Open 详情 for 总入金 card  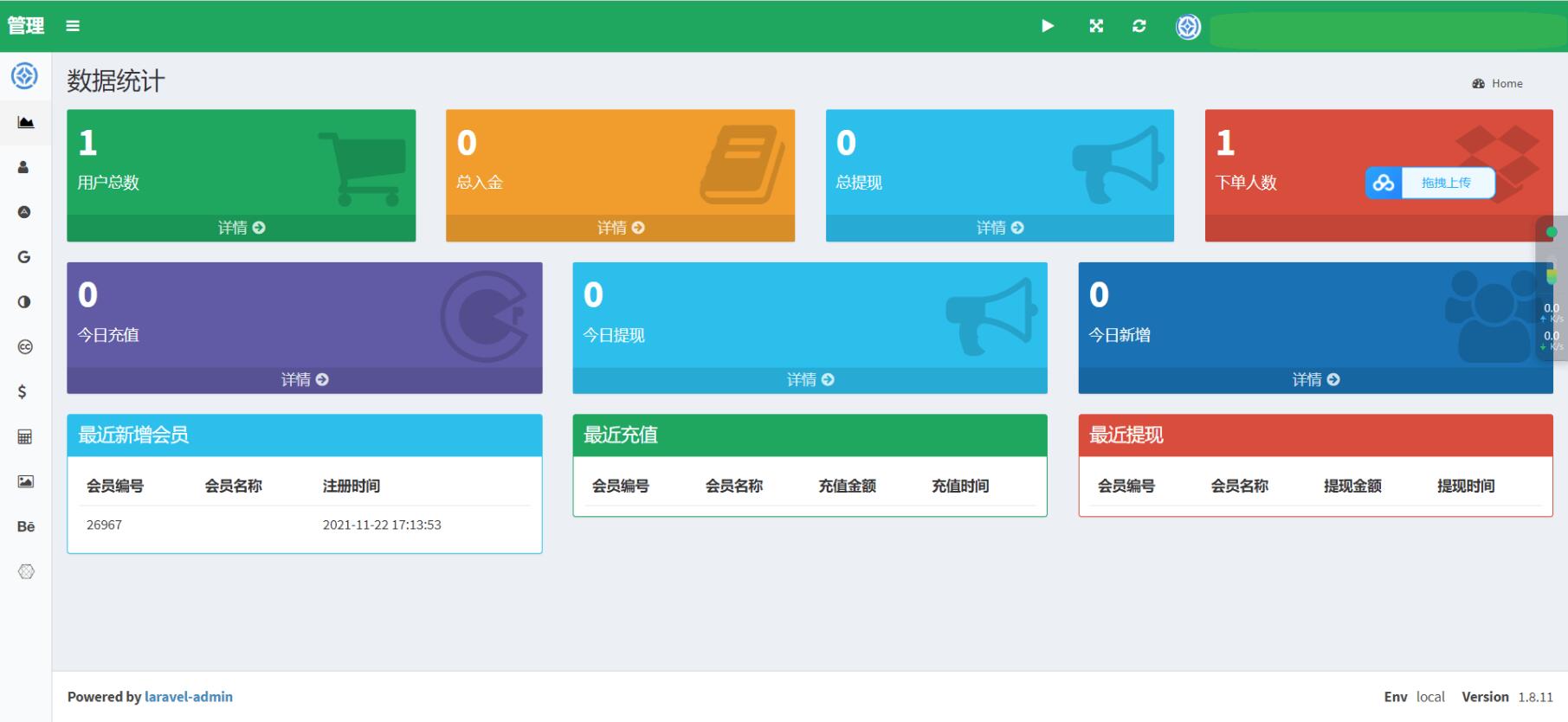[x=621, y=228]
